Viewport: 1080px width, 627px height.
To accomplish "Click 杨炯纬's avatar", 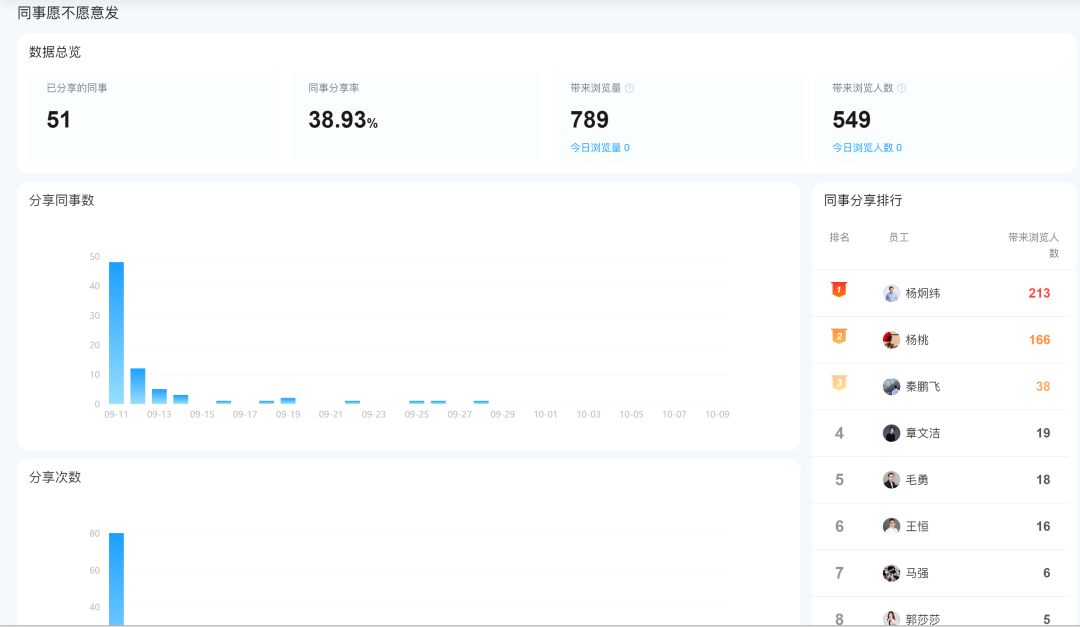I will tap(891, 293).
